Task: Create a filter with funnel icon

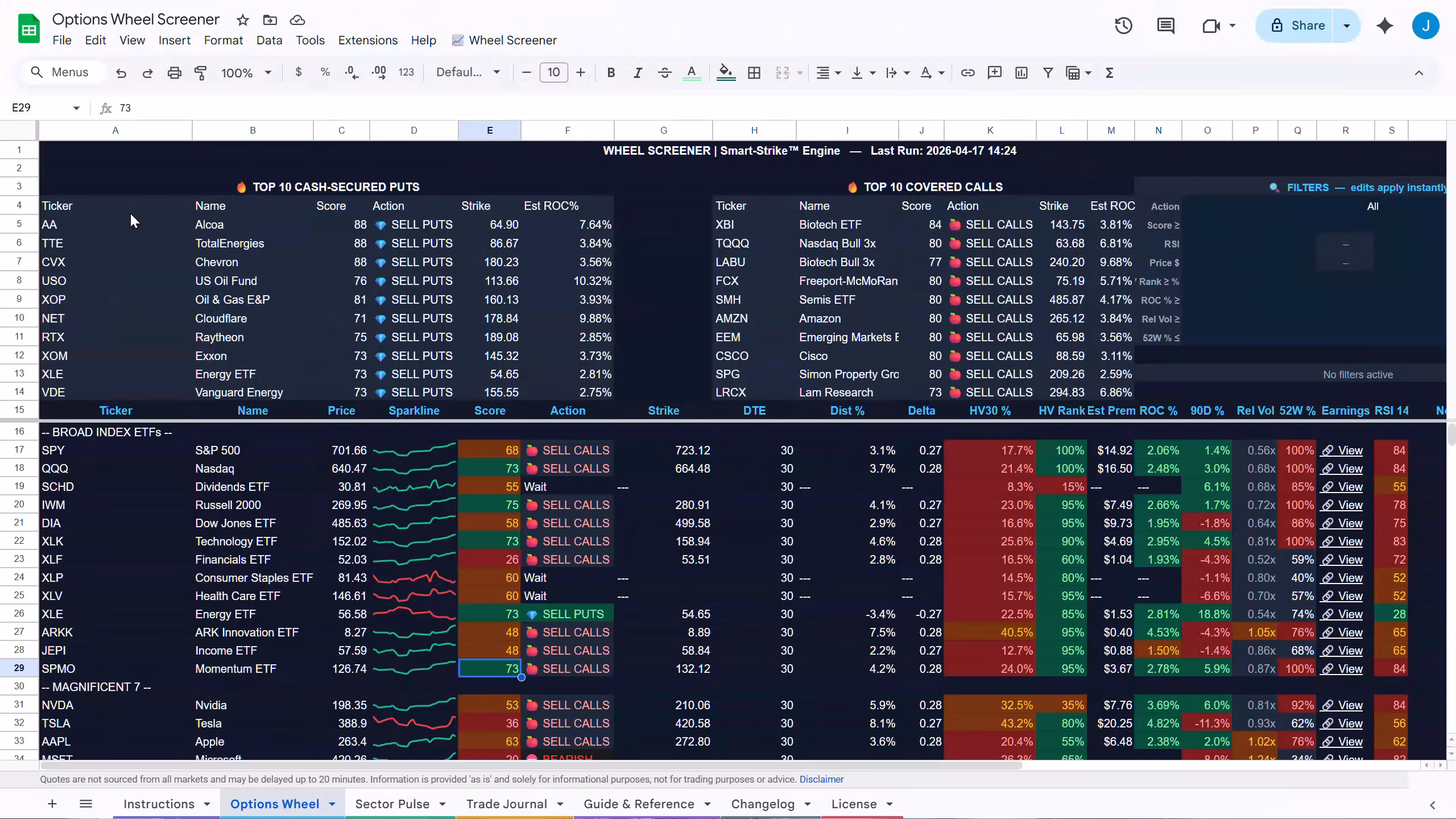Action: pos(1048,72)
